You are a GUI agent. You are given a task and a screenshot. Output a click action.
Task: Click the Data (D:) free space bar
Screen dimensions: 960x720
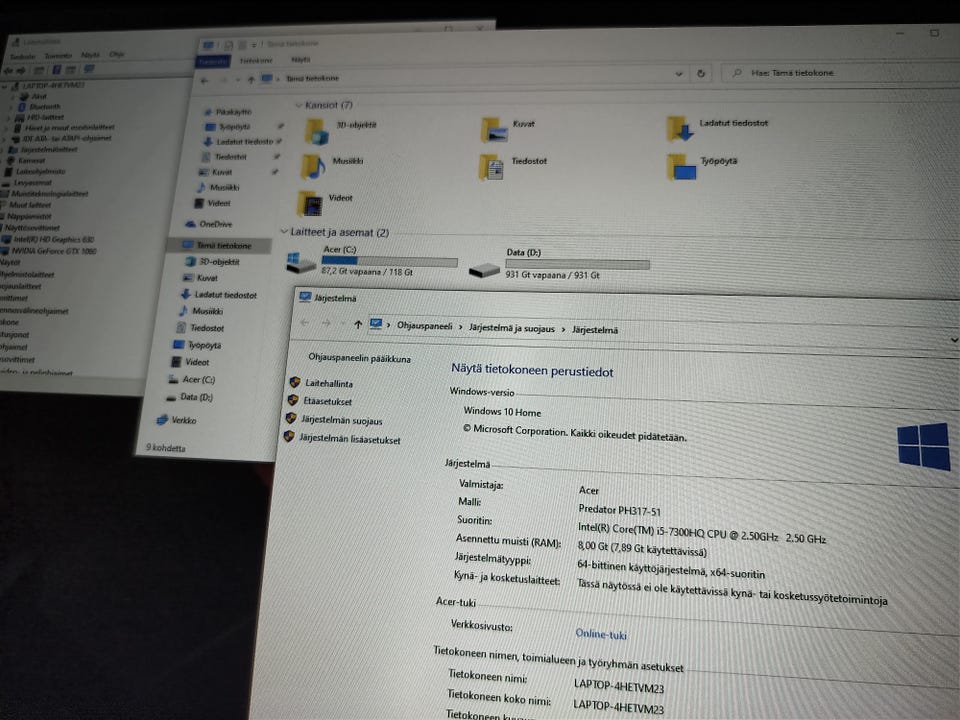point(577,264)
